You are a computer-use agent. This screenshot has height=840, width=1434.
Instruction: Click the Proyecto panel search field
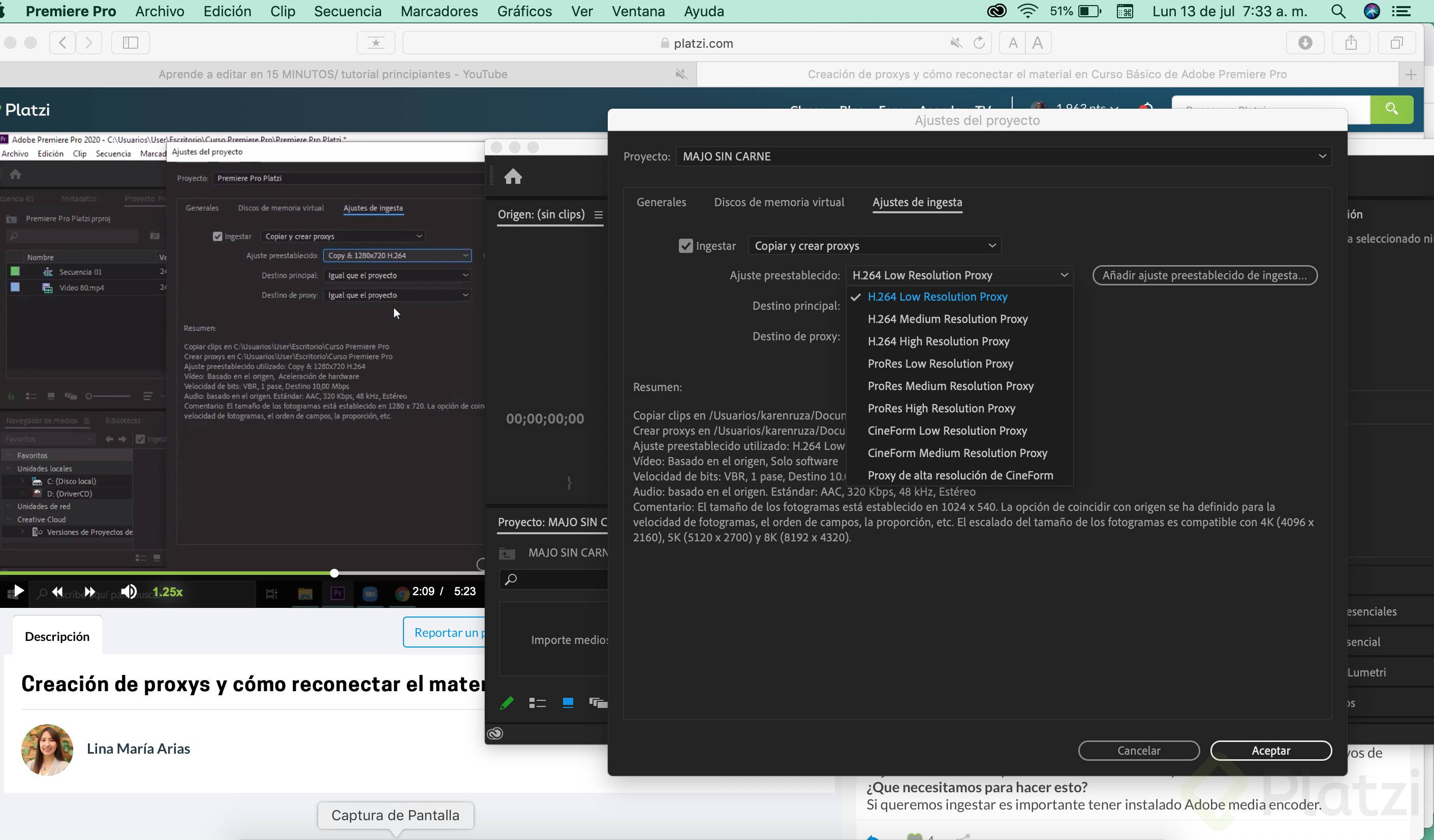pyautogui.click(x=553, y=579)
